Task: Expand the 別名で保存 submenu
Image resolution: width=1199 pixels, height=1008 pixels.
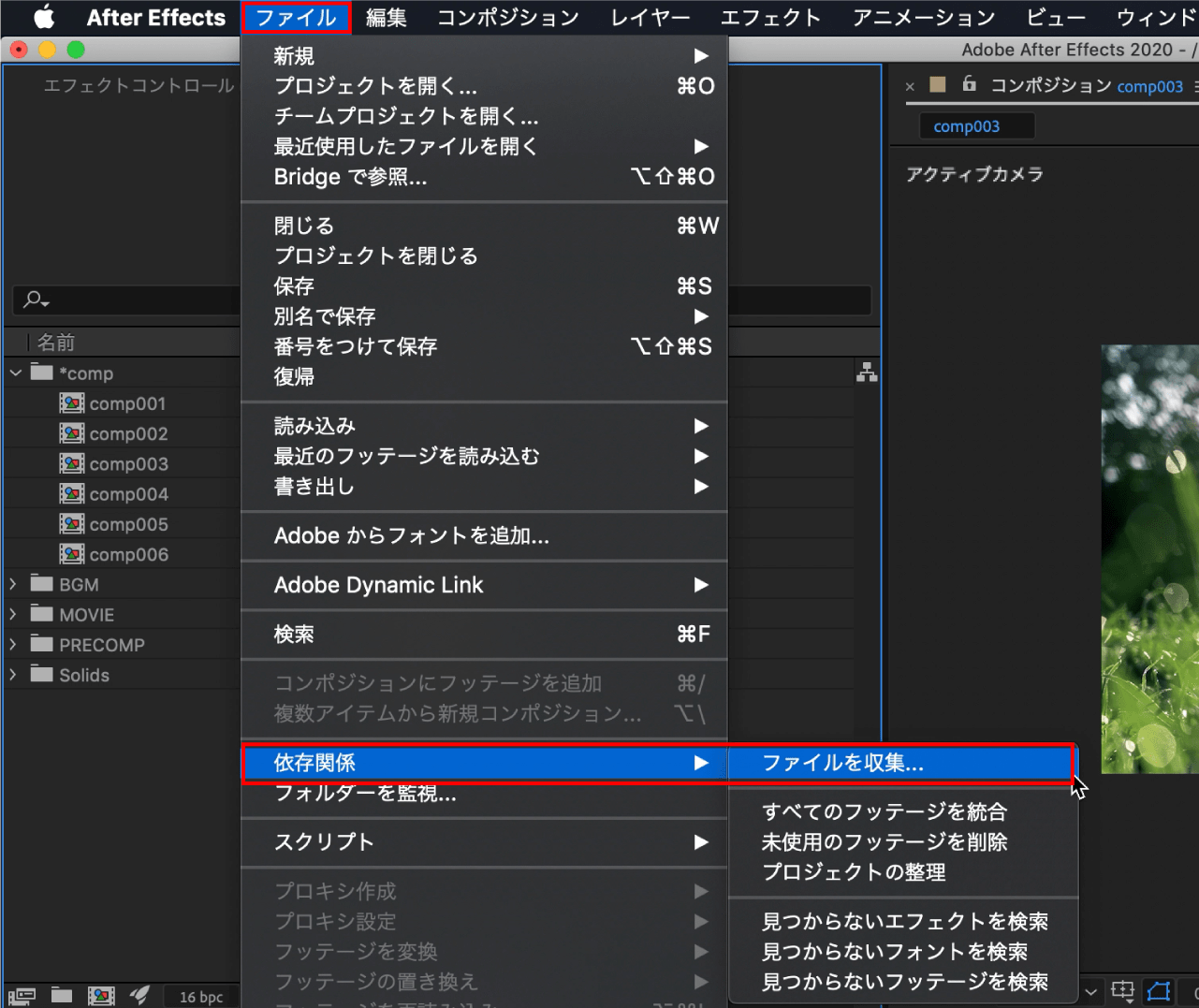Action: pos(484,316)
